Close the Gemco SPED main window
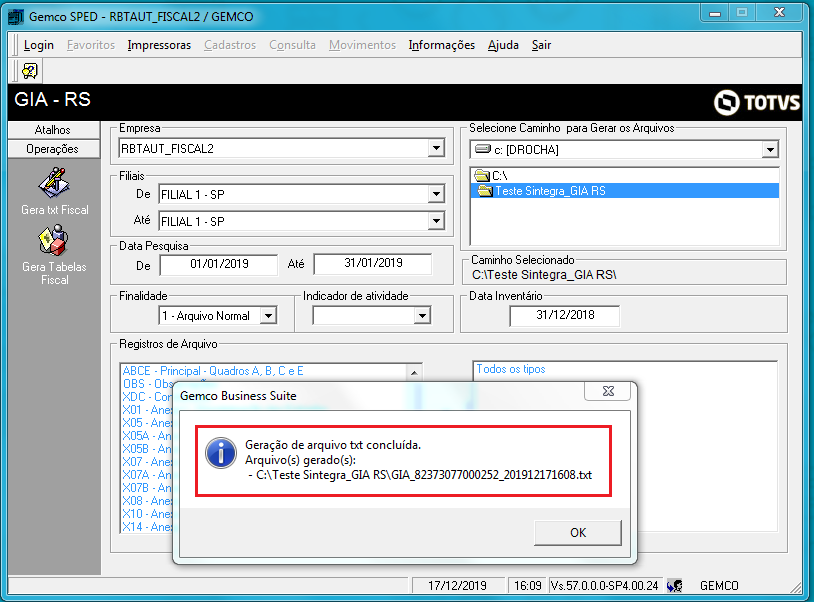This screenshot has width=814, height=602. coord(779,13)
